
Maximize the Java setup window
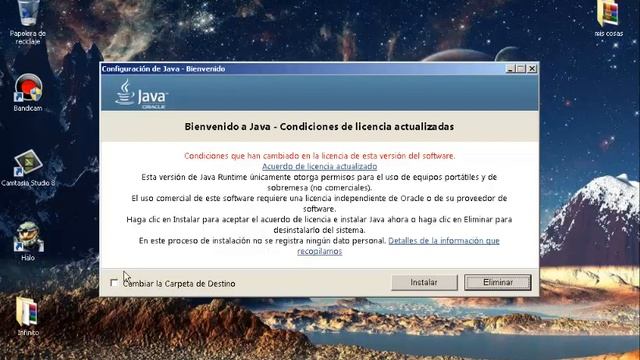(x=521, y=69)
